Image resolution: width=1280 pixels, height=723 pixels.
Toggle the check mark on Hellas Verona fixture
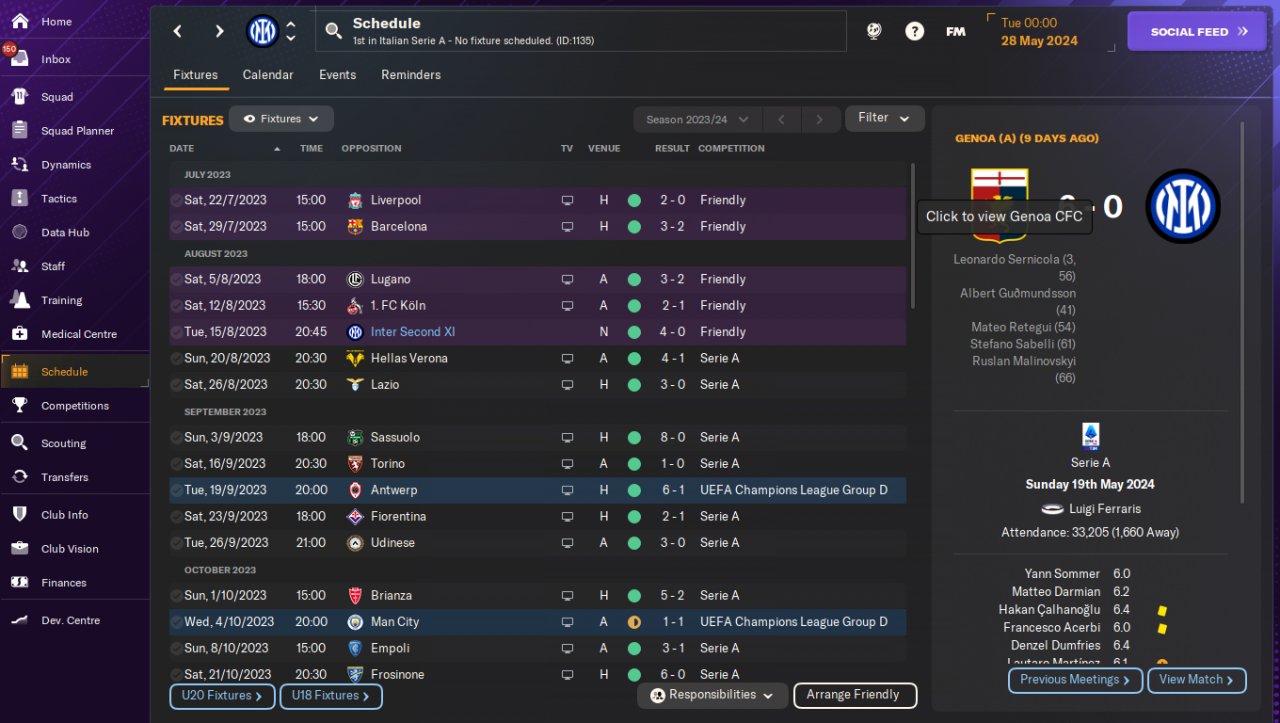(x=176, y=358)
